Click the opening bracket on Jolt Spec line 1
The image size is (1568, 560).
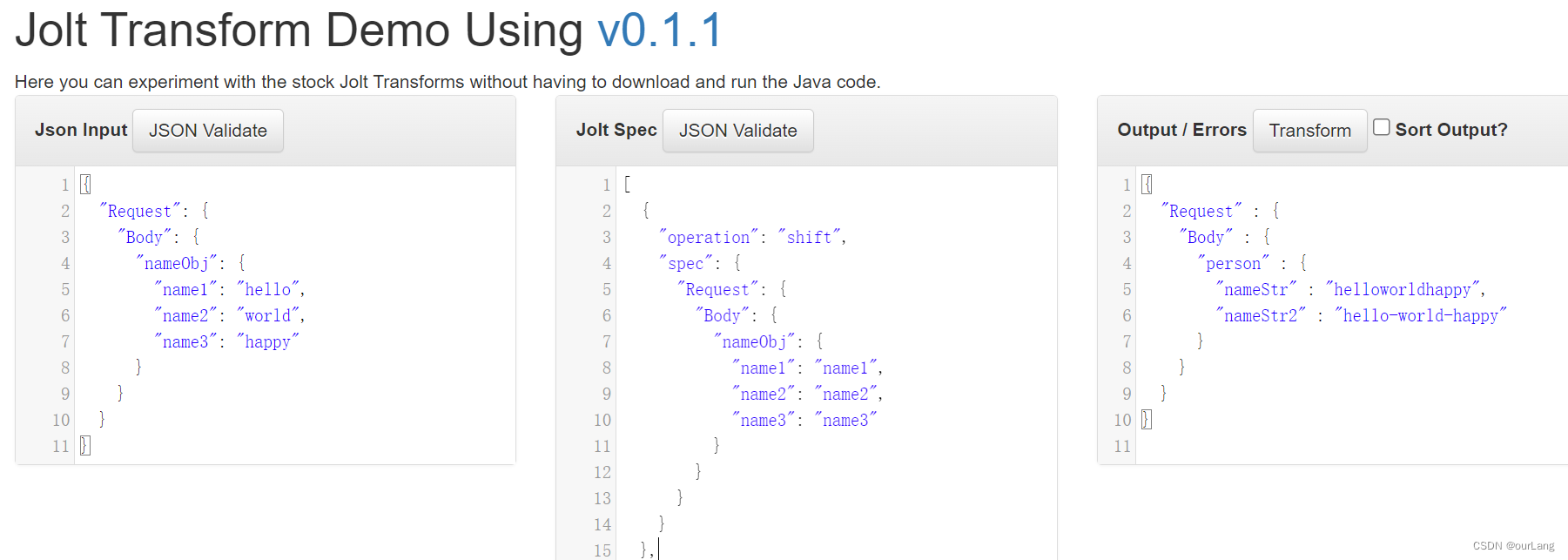coord(627,185)
